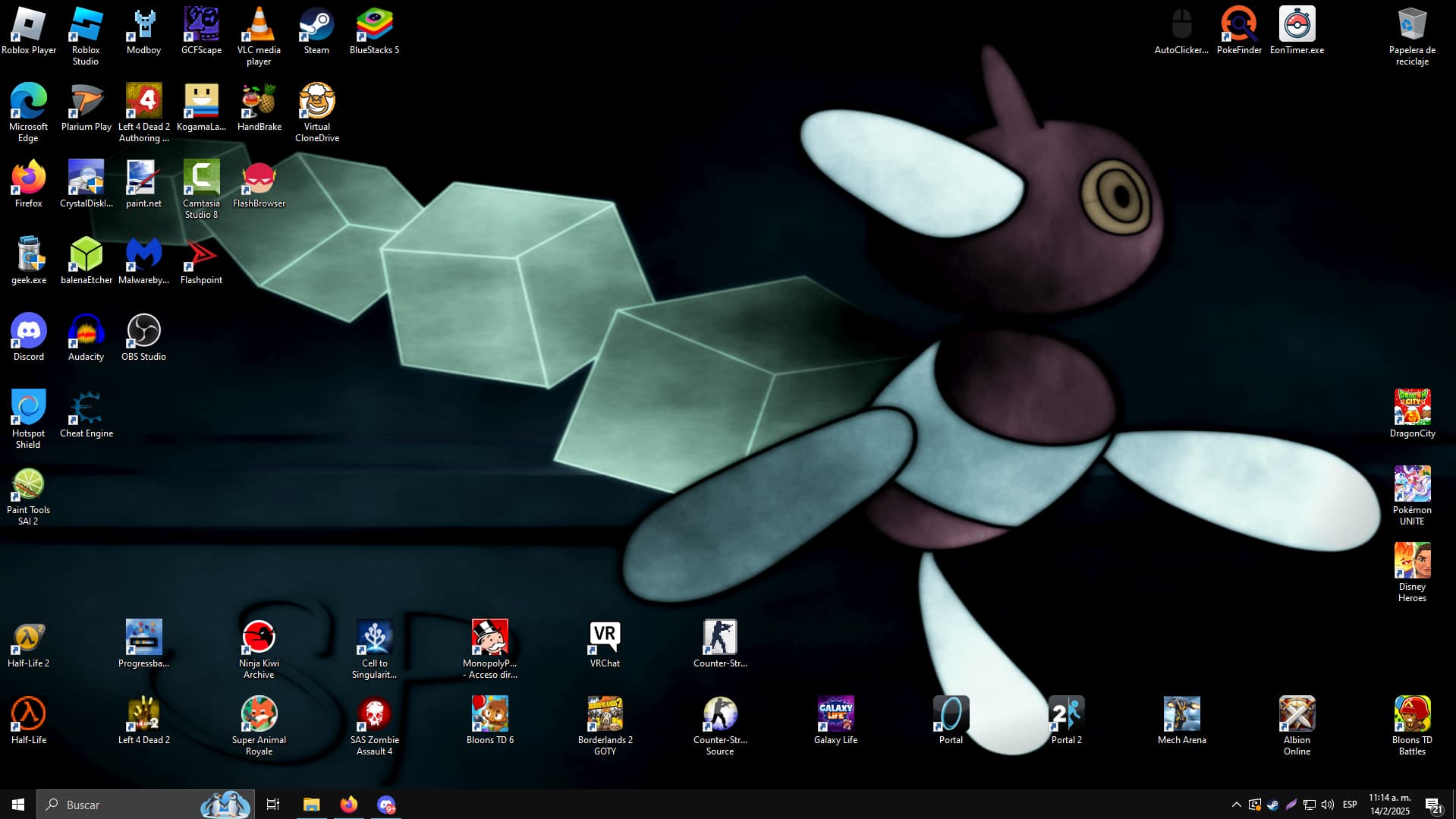This screenshot has height=819, width=1456.
Task: Click the Audacity desktop shortcut
Action: tap(86, 337)
